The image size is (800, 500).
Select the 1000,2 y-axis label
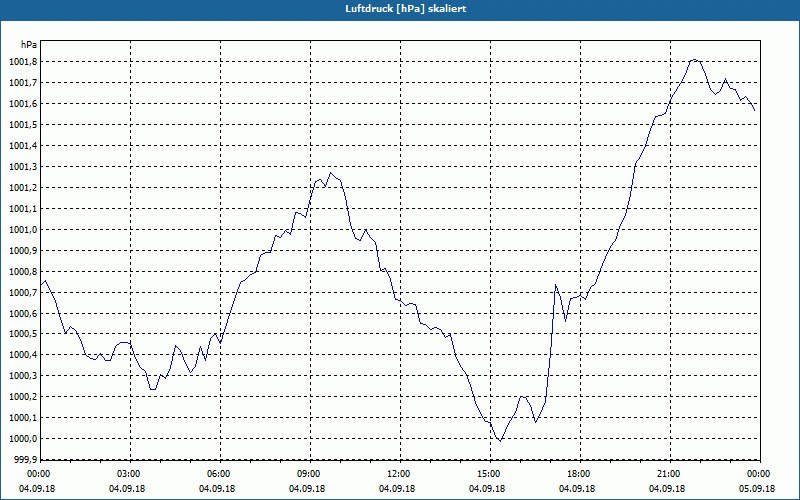[x=23, y=397]
